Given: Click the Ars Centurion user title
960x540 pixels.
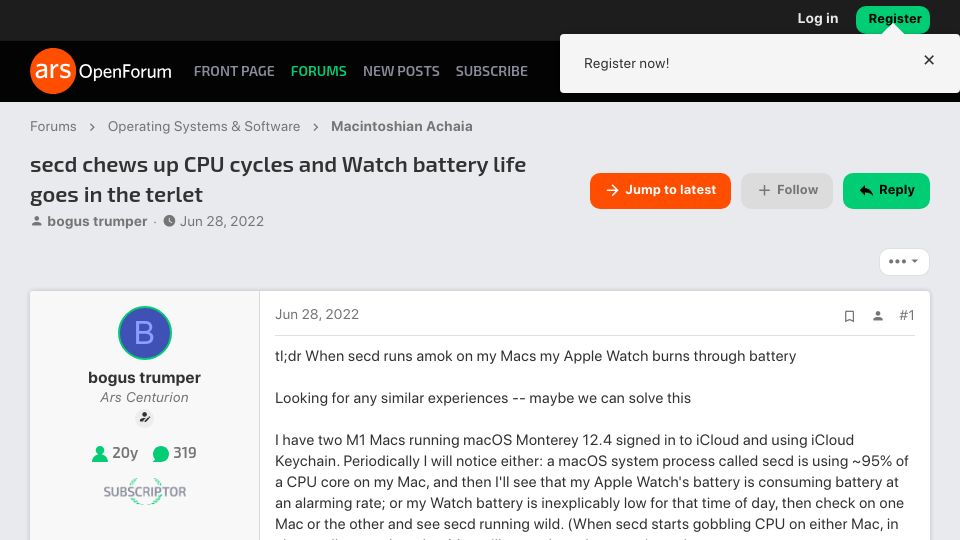Looking at the screenshot, I should 144,397.
